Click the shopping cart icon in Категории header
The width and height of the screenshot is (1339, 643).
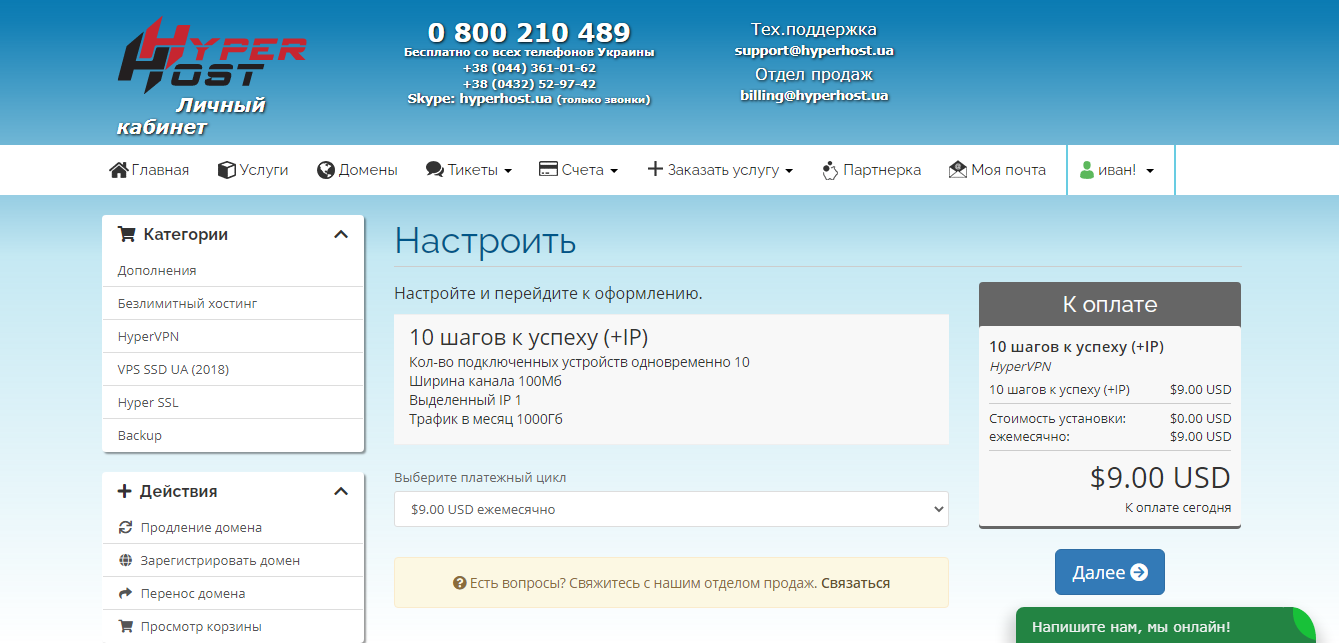[x=126, y=234]
